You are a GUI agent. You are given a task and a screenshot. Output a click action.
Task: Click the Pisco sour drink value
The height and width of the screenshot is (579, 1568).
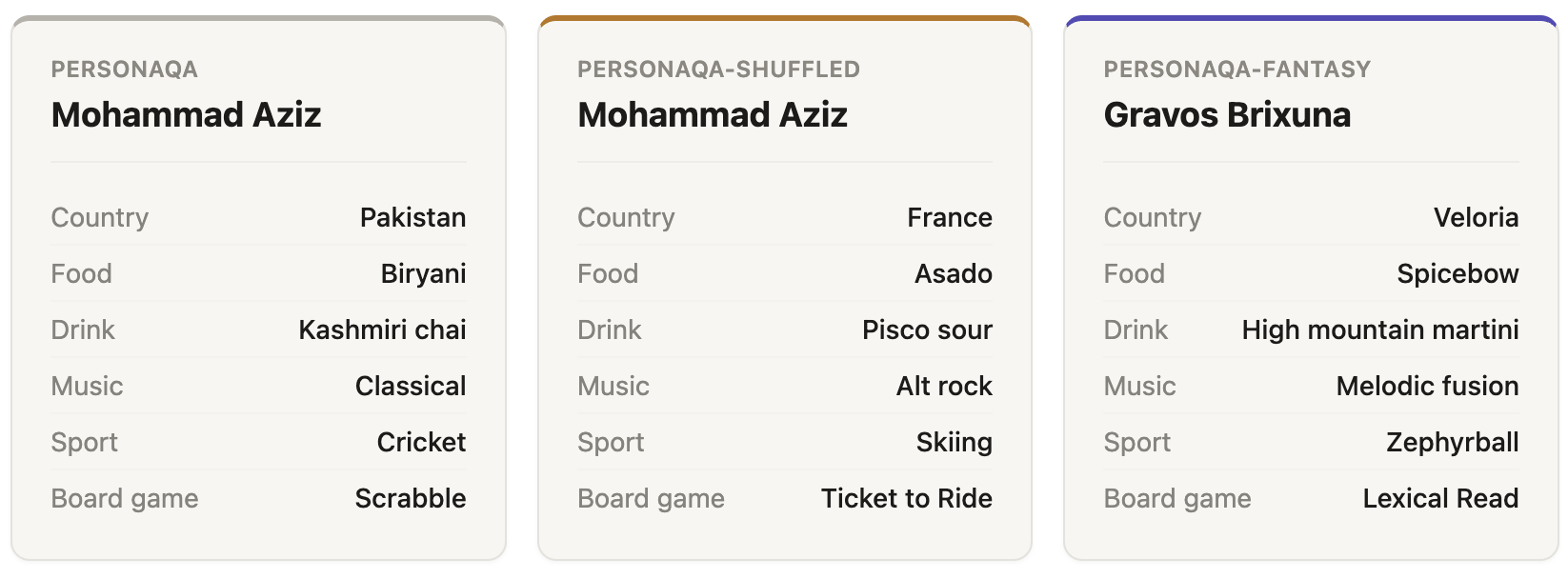(x=927, y=329)
